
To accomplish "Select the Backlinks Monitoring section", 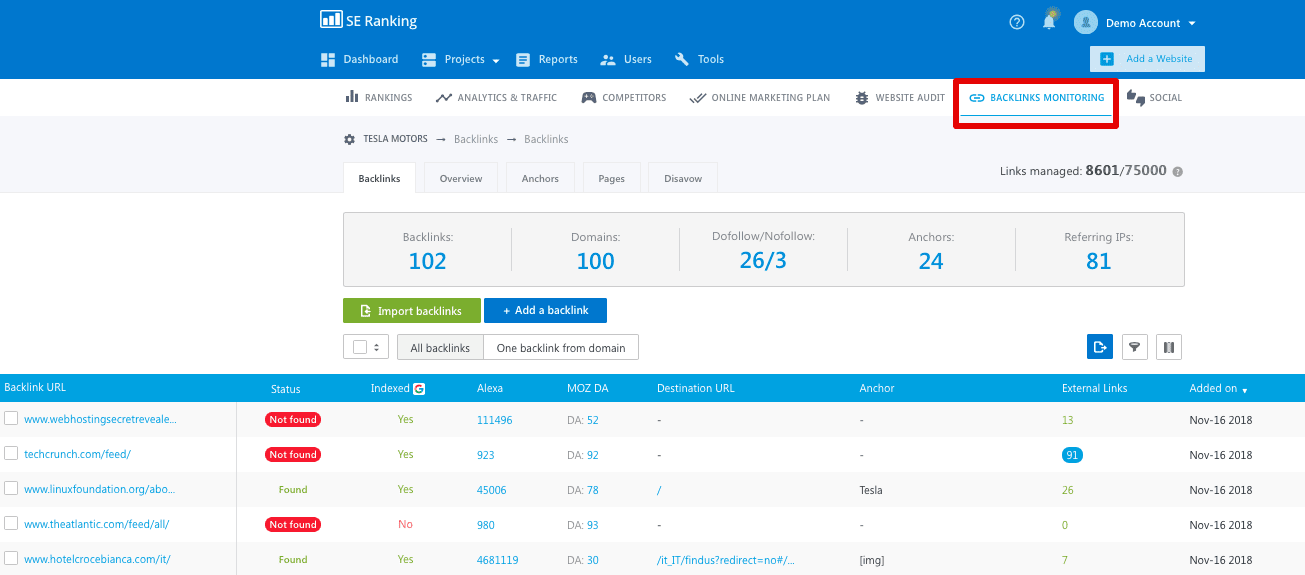I will tap(1037, 98).
